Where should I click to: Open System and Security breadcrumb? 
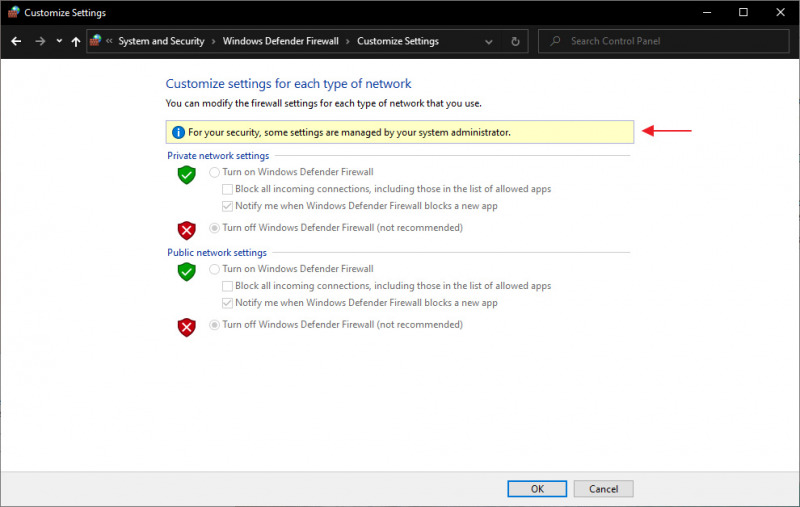[x=161, y=41]
